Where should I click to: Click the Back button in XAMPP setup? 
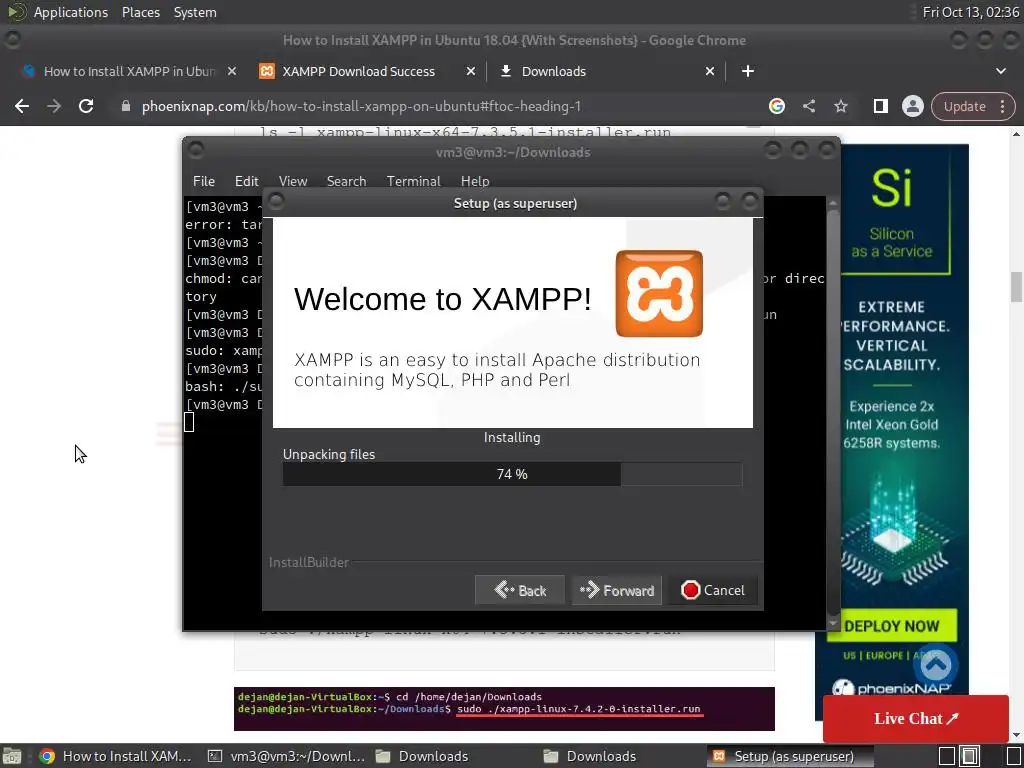tap(520, 590)
